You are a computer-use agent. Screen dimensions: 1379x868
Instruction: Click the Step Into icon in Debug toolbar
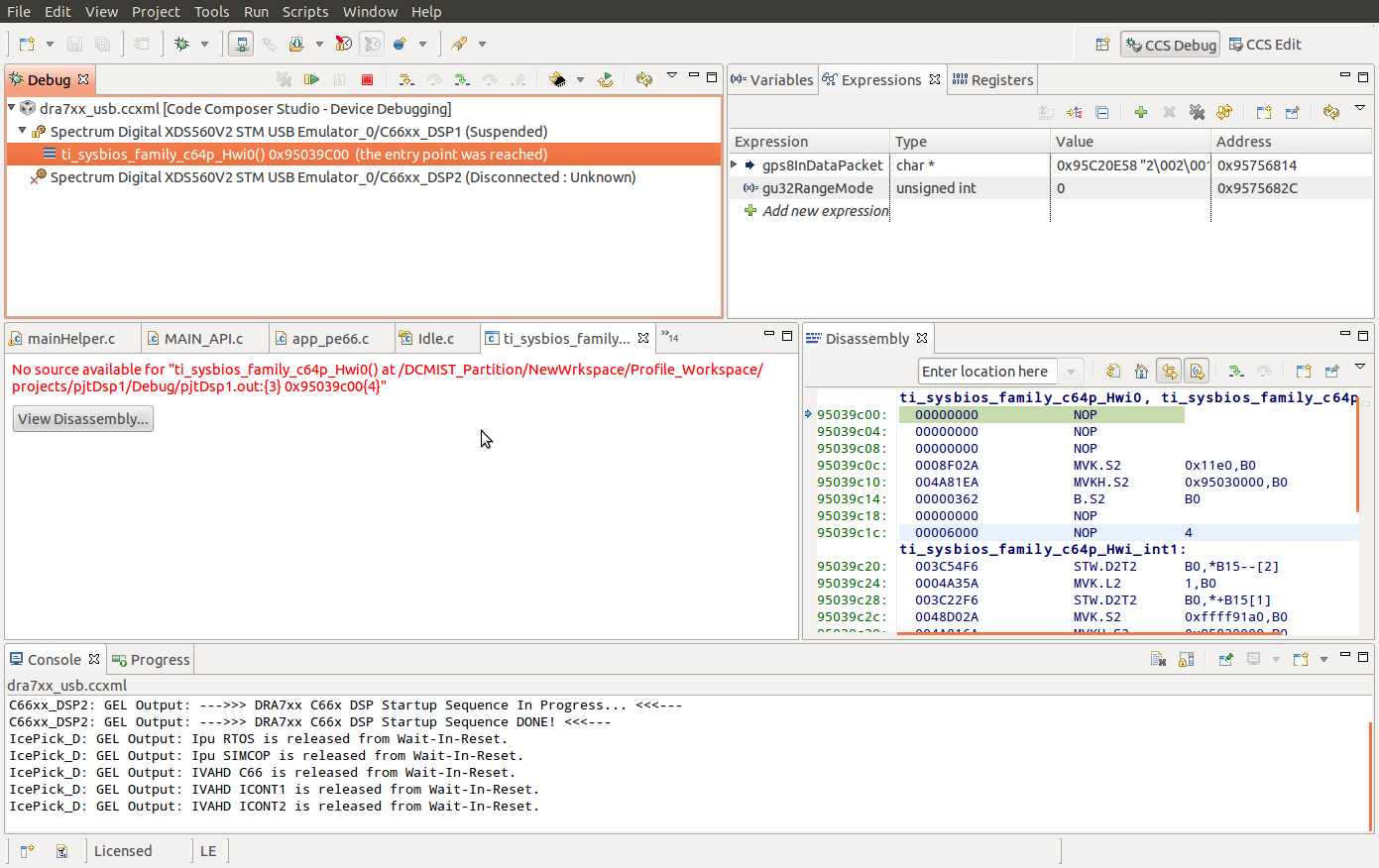coord(405,79)
